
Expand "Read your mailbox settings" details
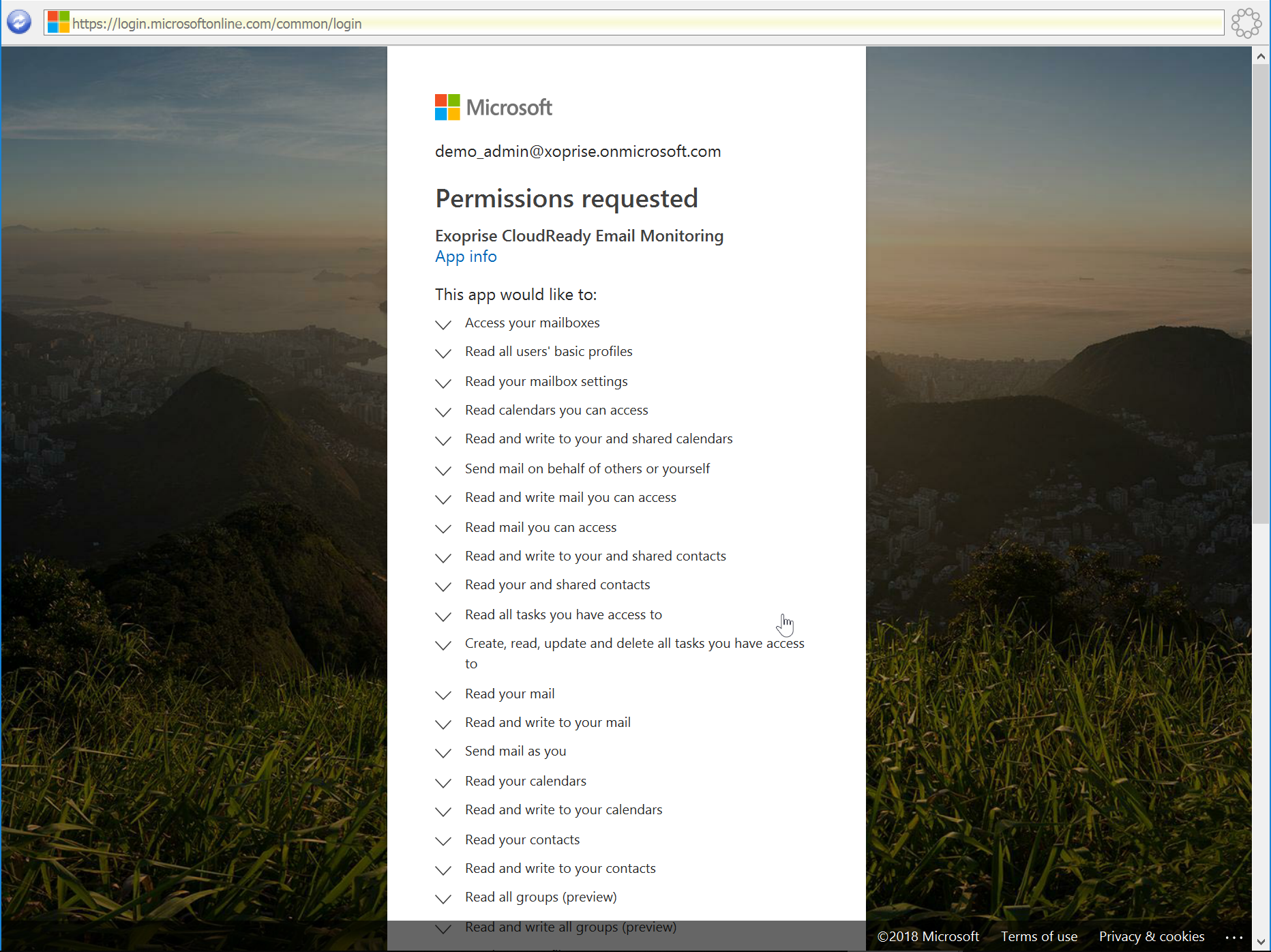(x=443, y=383)
